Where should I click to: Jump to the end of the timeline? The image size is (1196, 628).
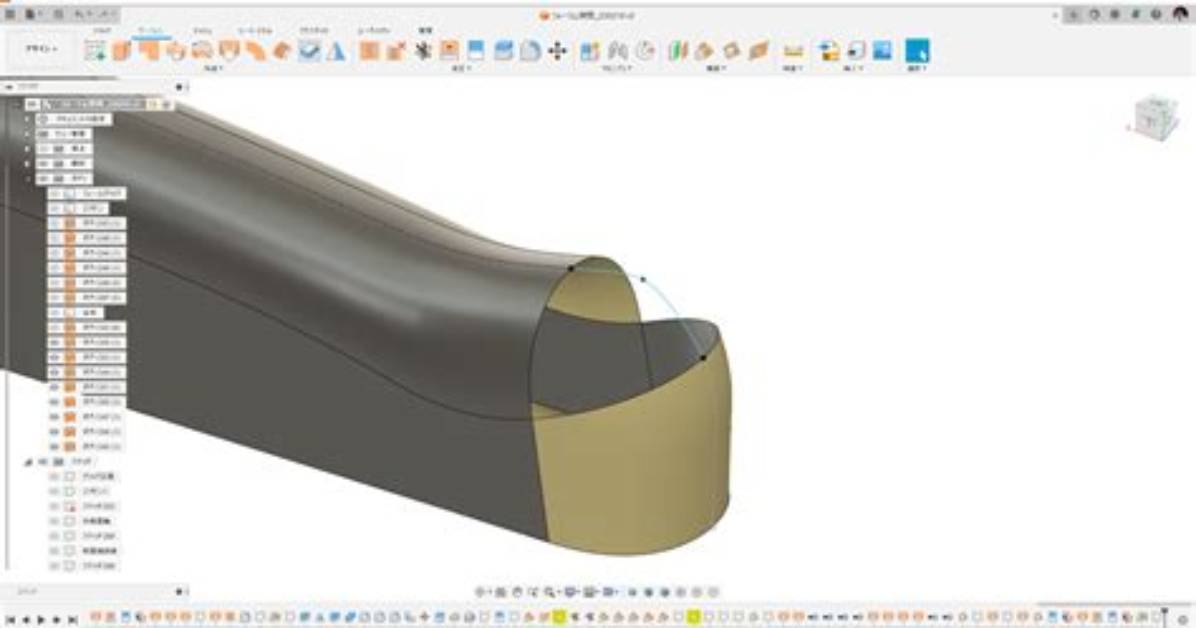tap(72, 620)
